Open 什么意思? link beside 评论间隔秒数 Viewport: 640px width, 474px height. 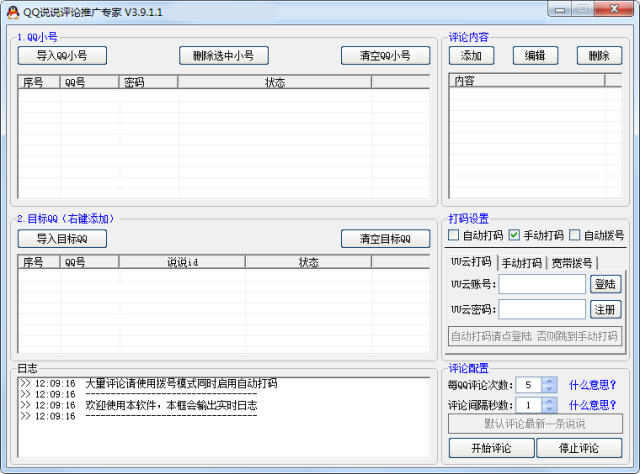pos(592,405)
